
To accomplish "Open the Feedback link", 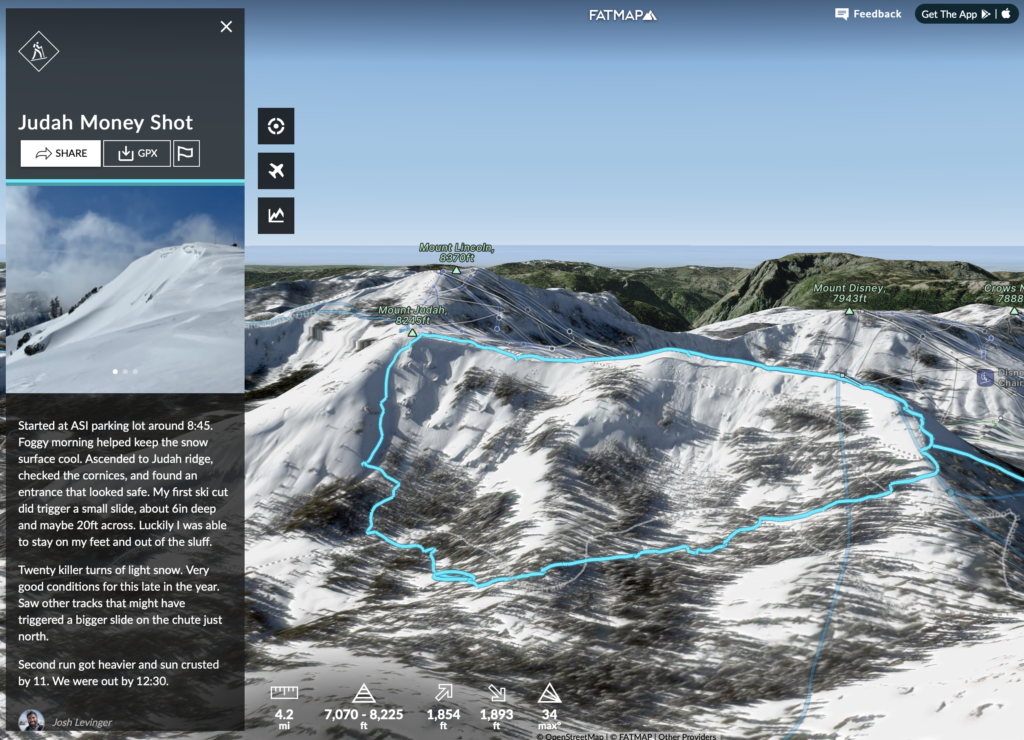I will [x=868, y=14].
